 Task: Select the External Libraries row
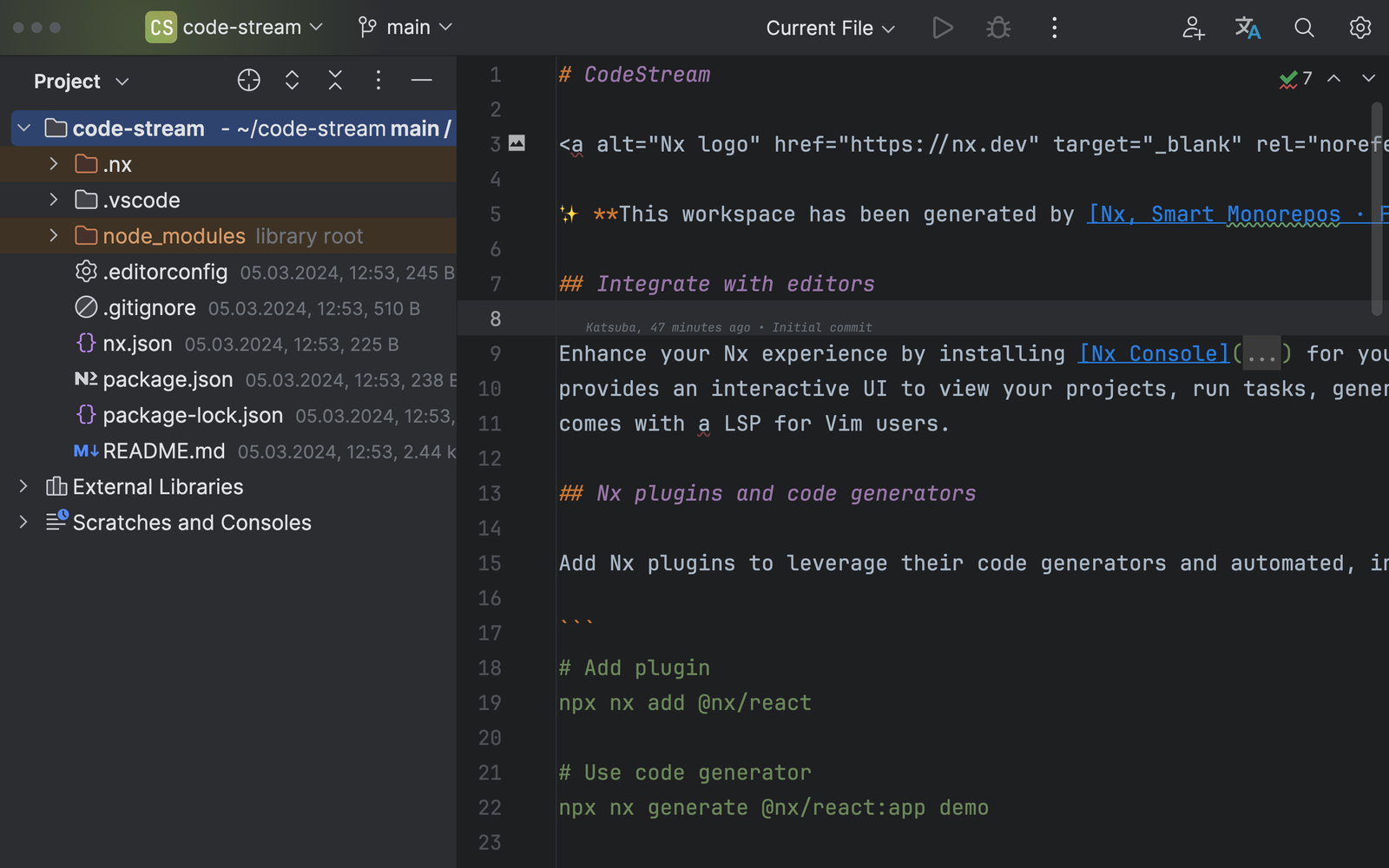pyautogui.click(x=228, y=486)
